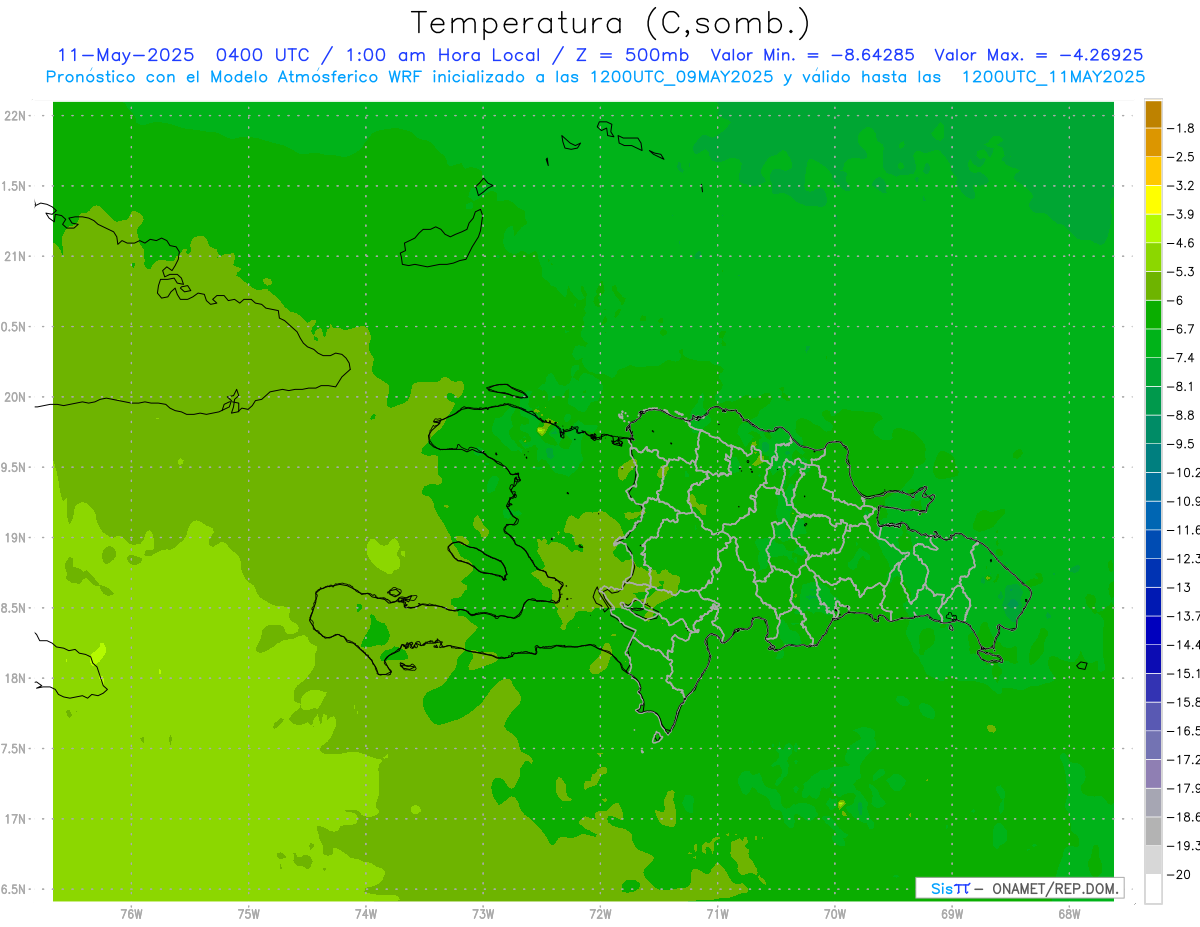Click the '72W' longitude axis label

tap(600, 913)
